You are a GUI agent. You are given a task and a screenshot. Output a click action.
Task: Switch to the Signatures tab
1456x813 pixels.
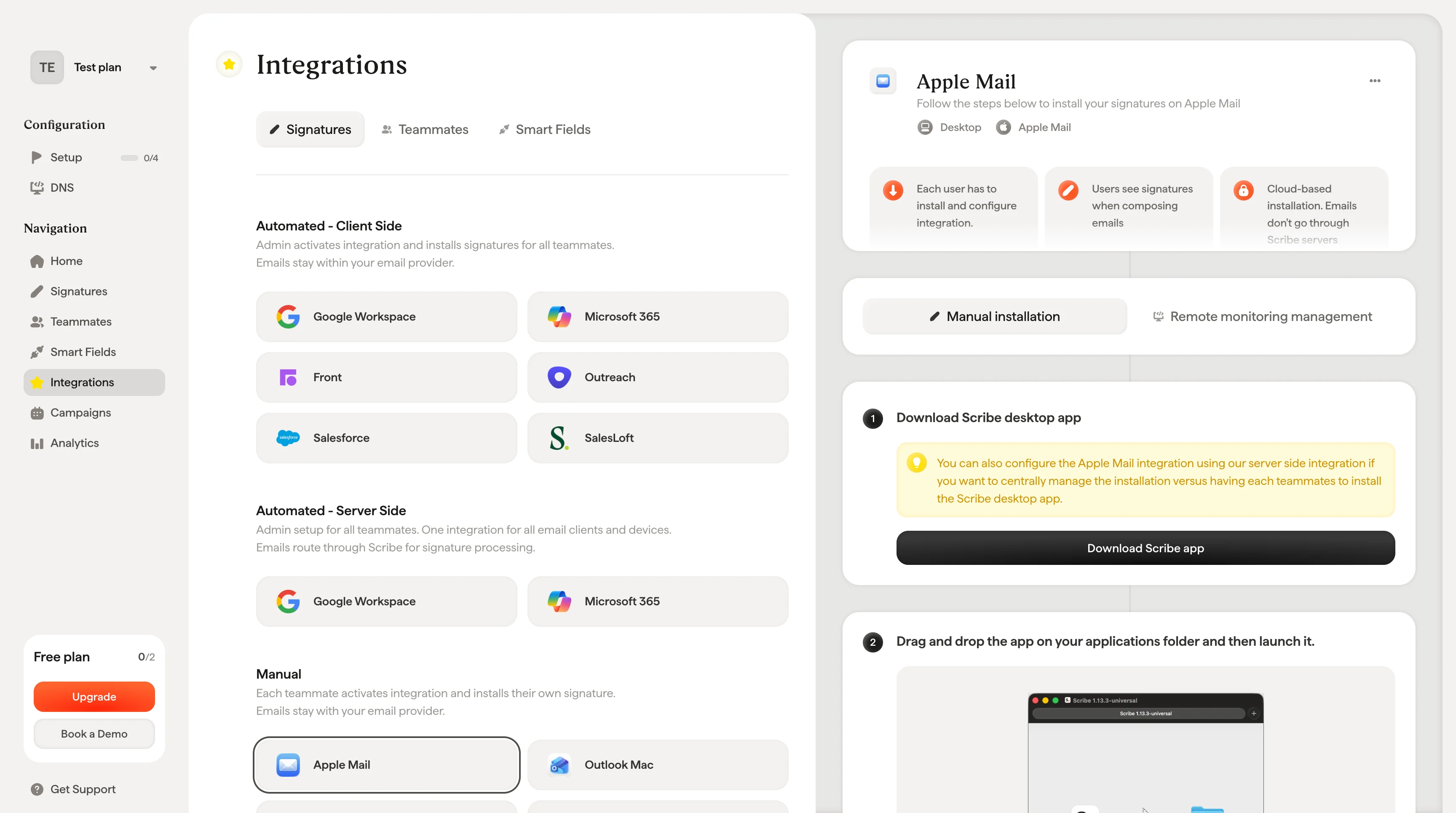point(310,129)
